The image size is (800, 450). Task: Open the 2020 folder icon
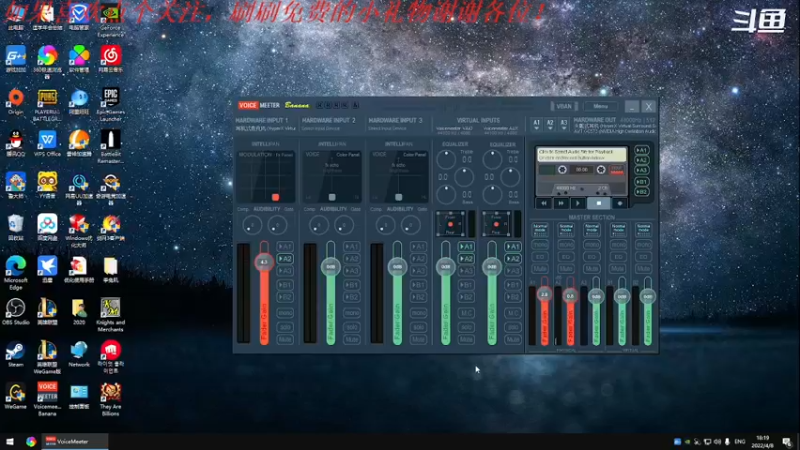pyautogui.click(x=79, y=312)
